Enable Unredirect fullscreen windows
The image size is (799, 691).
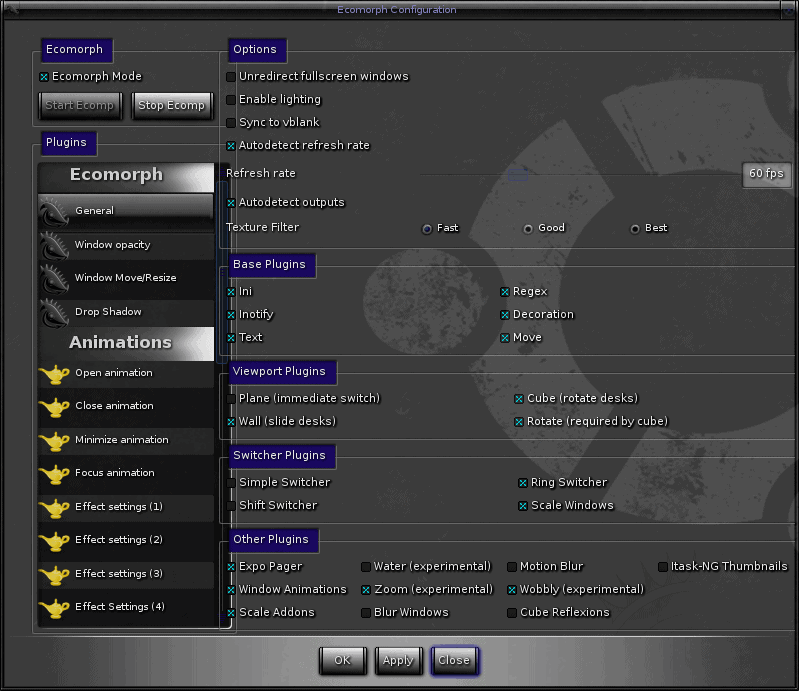coord(231,77)
